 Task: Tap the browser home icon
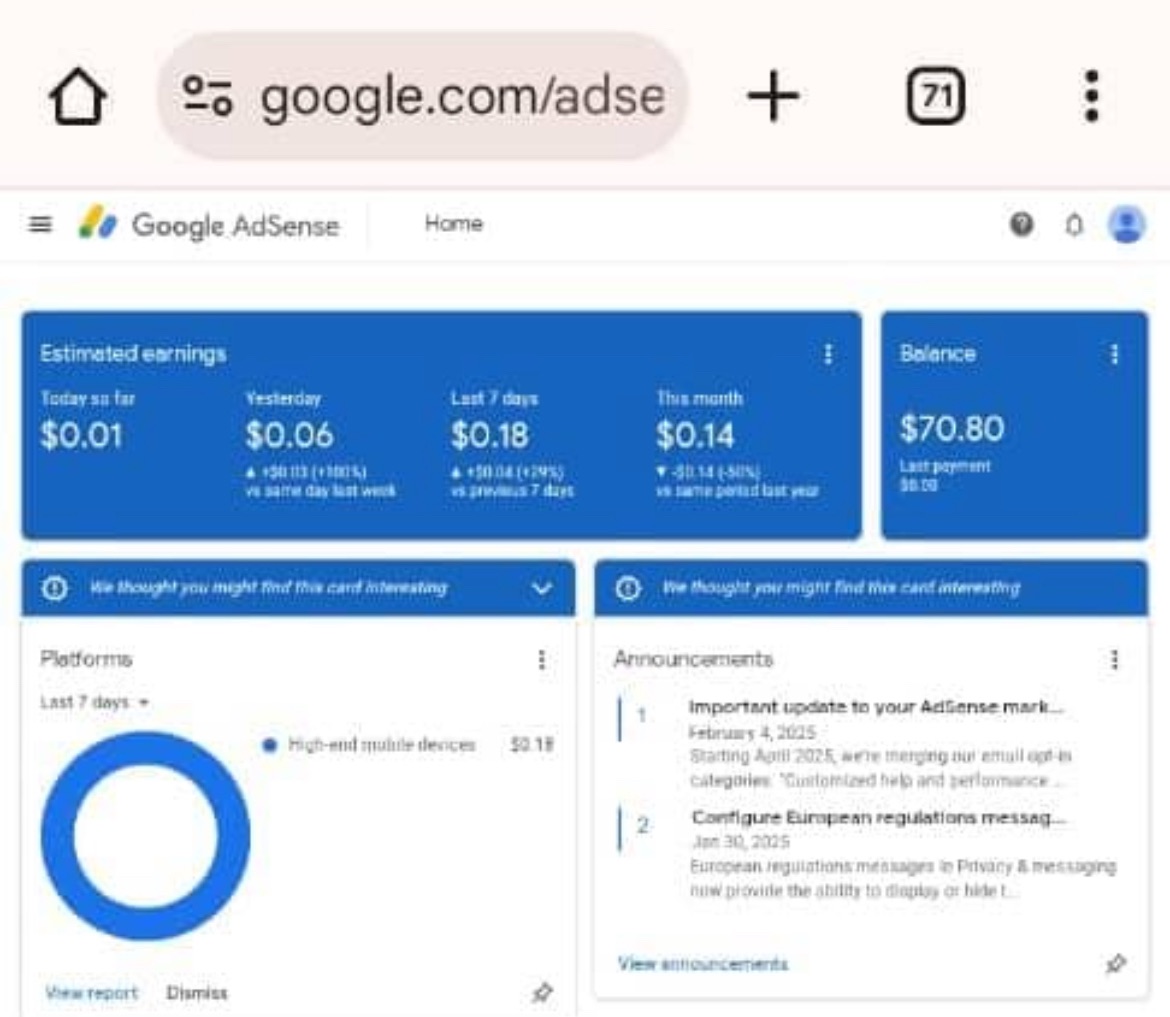pyautogui.click(x=77, y=98)
